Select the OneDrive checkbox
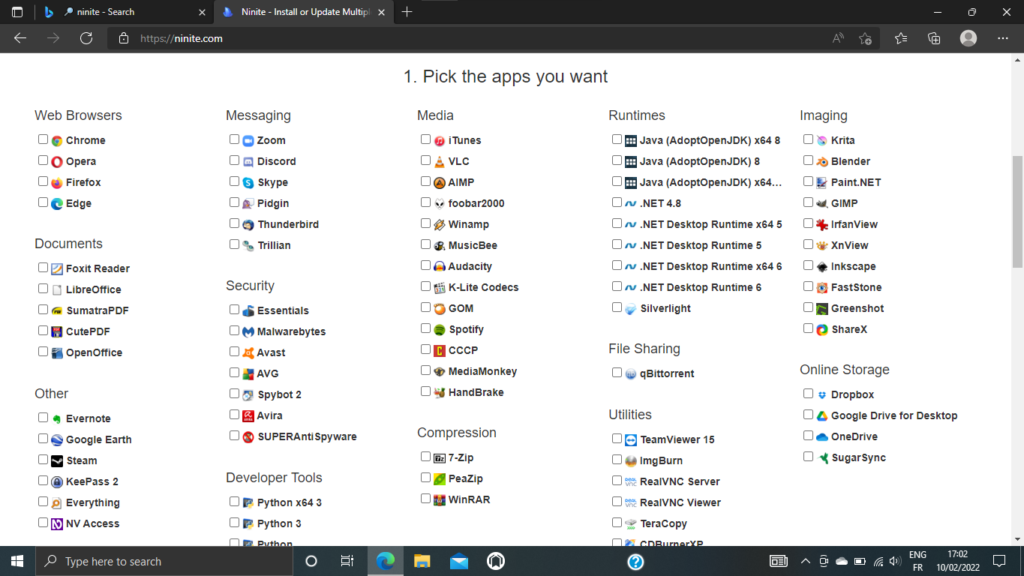 point(808,436)
